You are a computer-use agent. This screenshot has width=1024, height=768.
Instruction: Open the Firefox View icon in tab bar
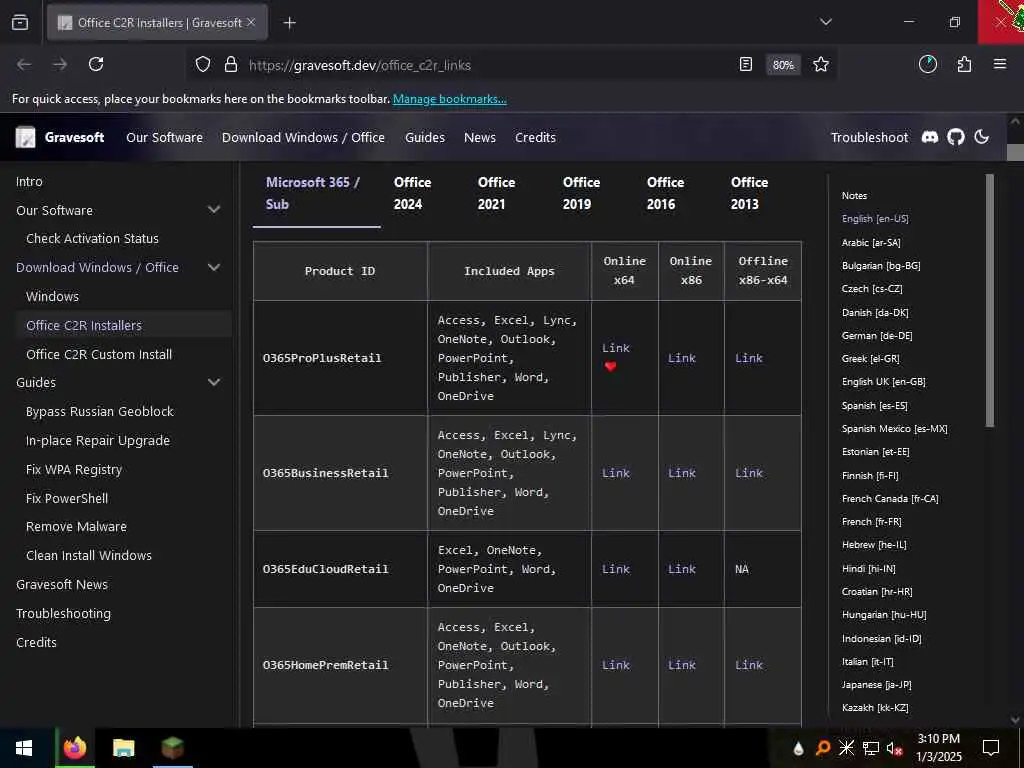(20, 22)
